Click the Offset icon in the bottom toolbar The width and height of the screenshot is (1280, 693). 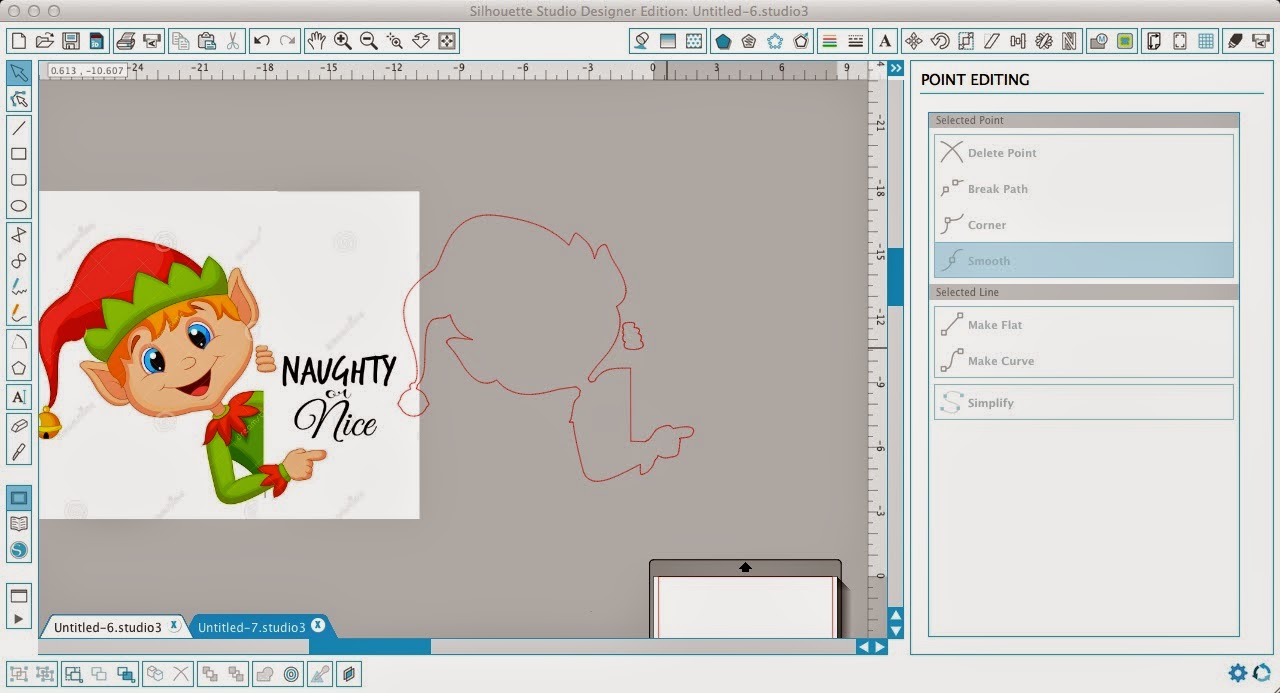pyautogui.click(x=291, y=674)
